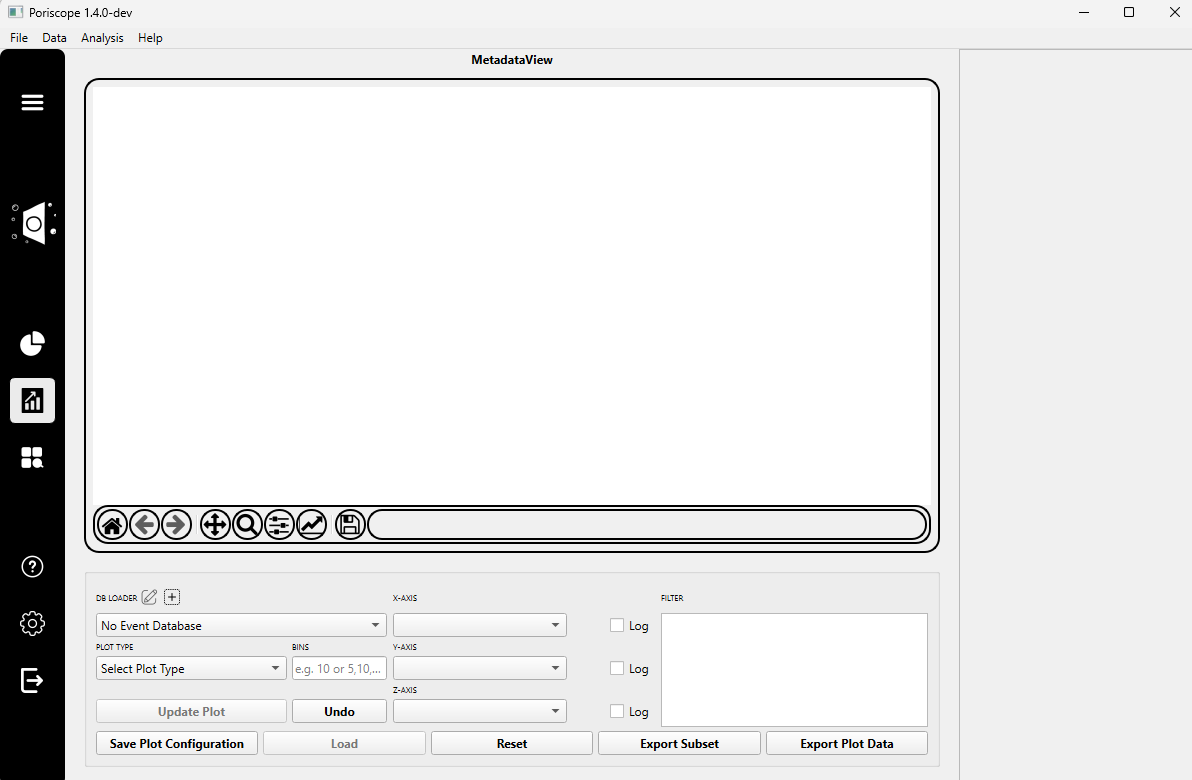Activate the Zoom-to-rectangle tool
Image resolution: width=1192 pixels, height=780 pixels.
point(247,524)
